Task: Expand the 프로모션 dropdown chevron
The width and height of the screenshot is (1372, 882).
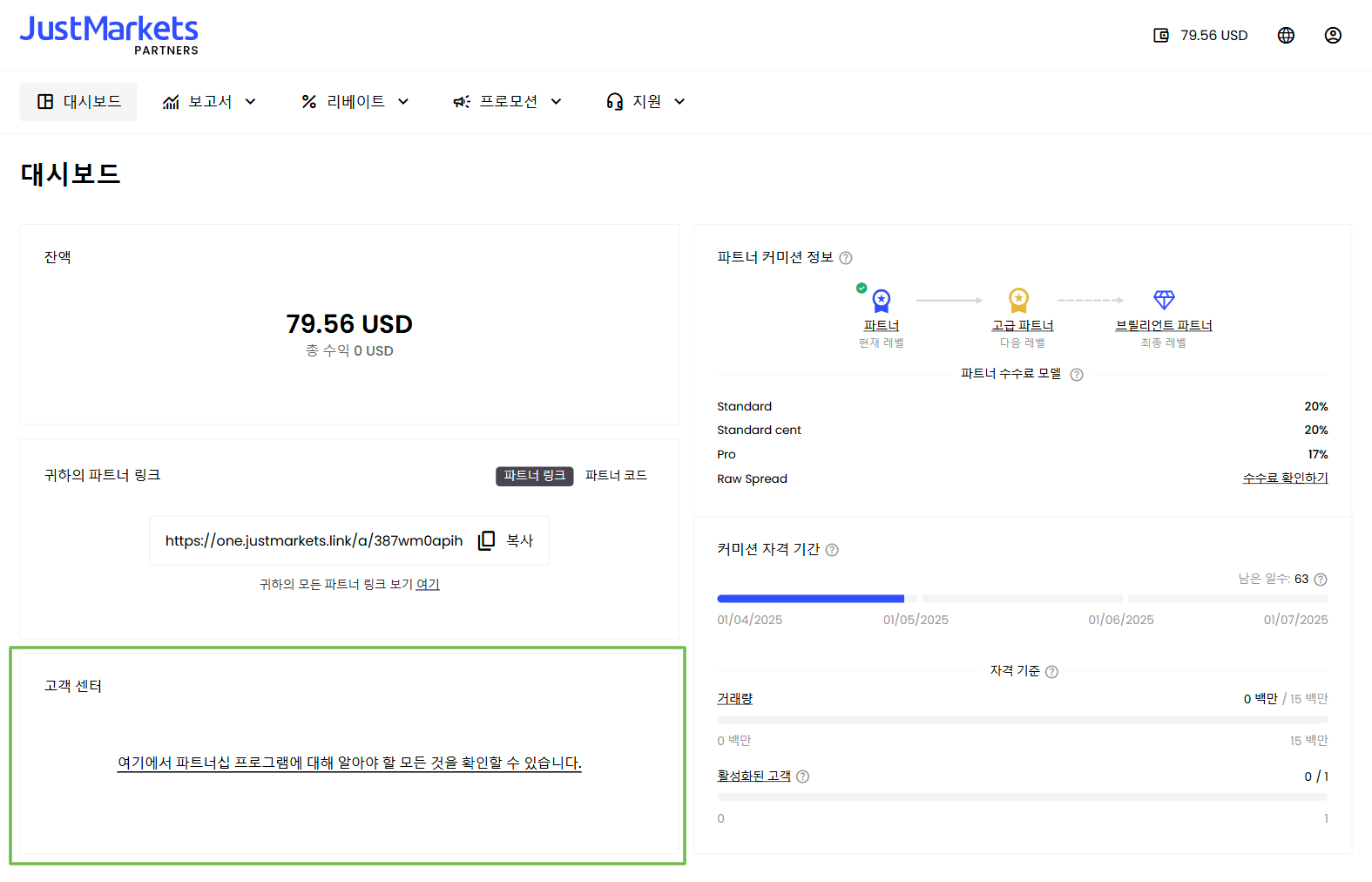Action: click(556, 102)
